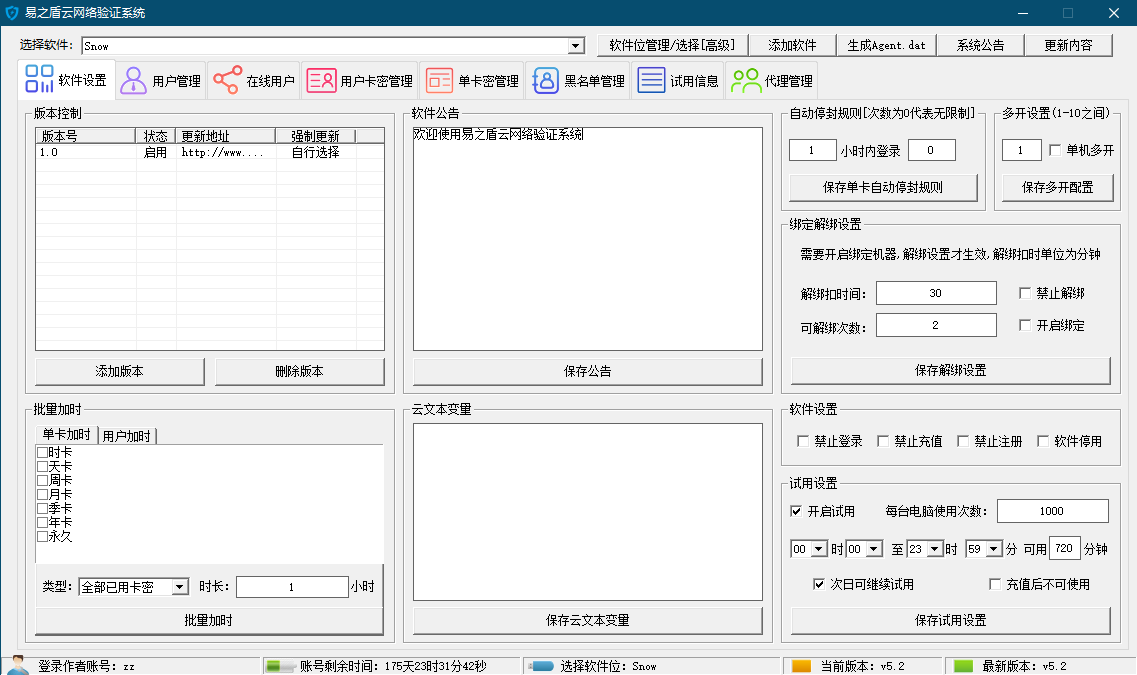Click the 保存解绑设置 button

(951, 370)
